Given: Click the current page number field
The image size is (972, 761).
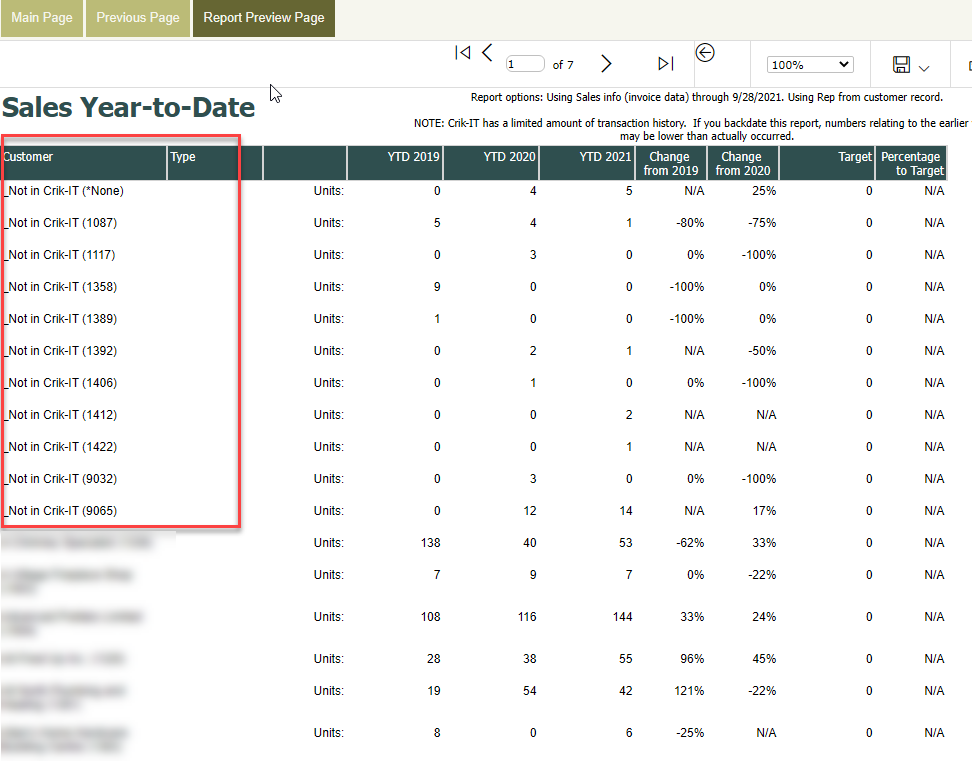Looking at the screenshot, I should coord(524,64).
